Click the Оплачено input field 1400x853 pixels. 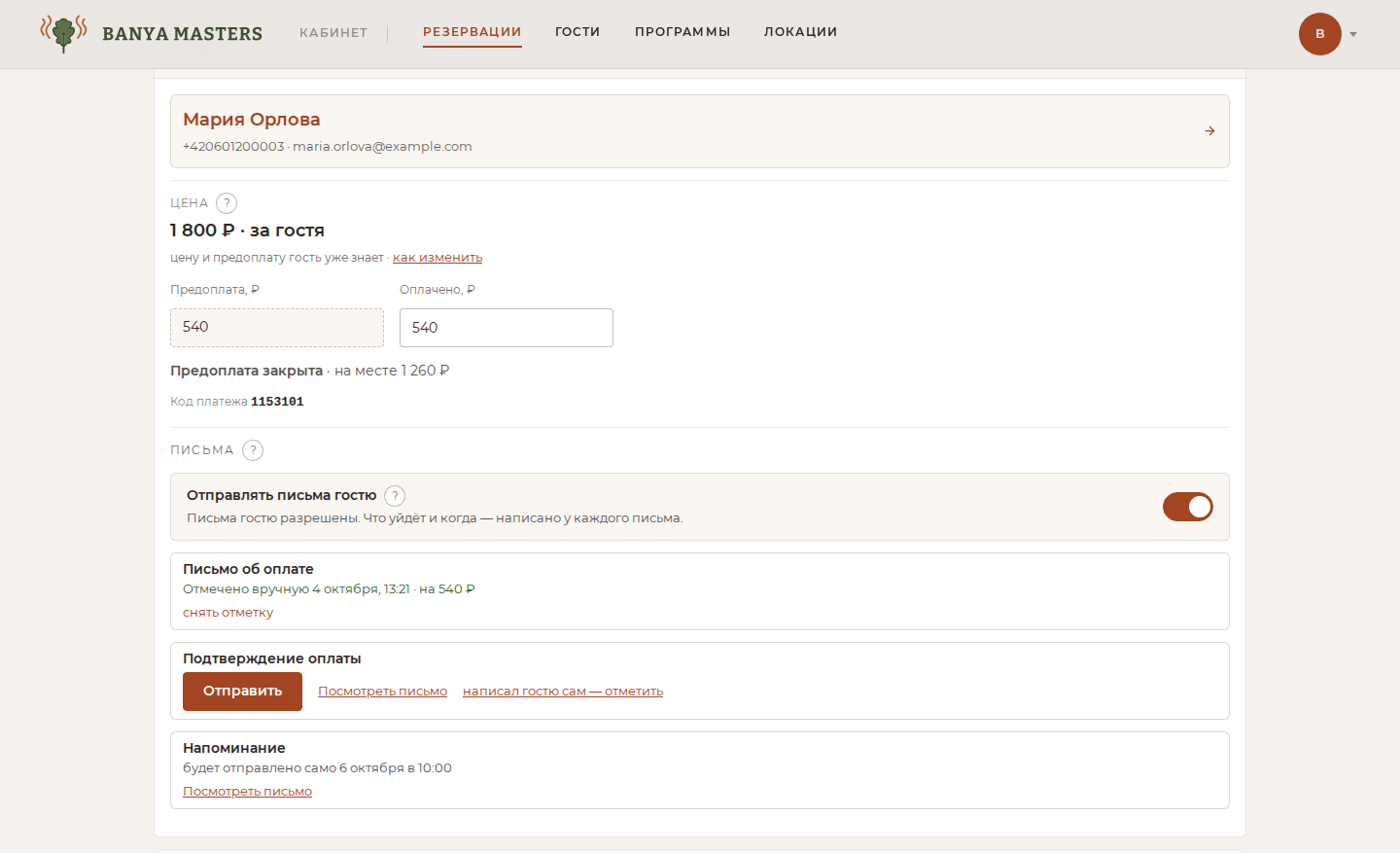(507, 328)
